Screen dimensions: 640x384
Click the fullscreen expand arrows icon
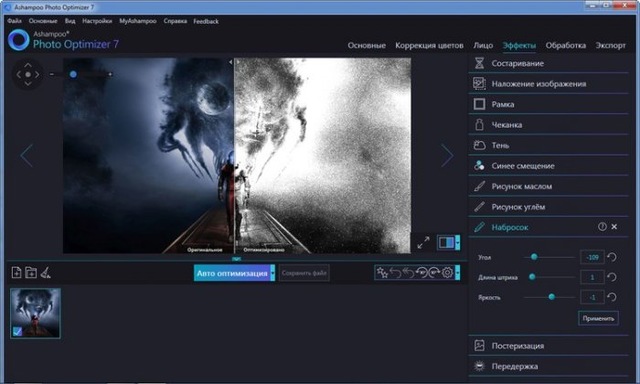point(423,243)
